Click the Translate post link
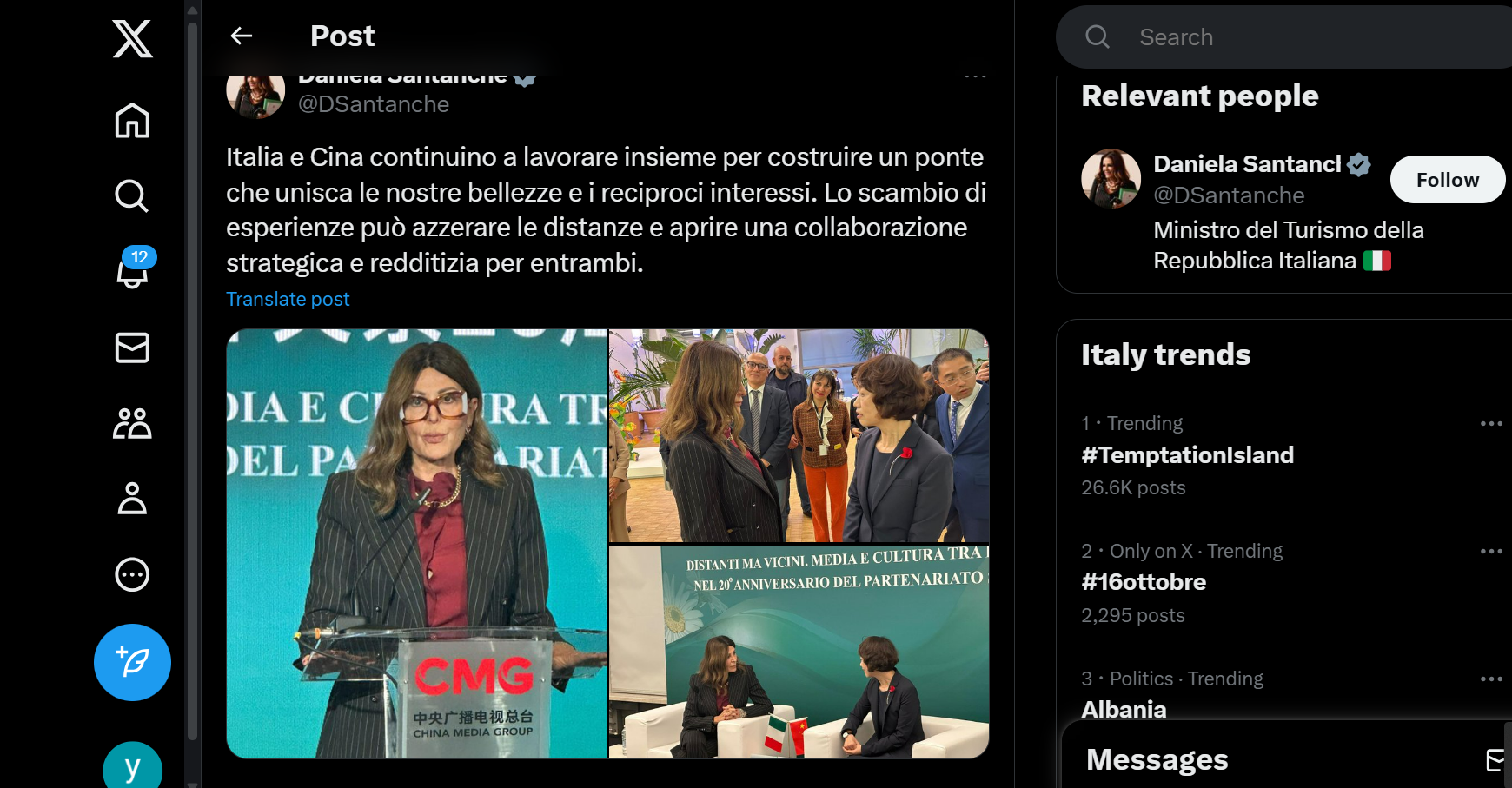This screenshot has width=1512, height=788. [x=288, y=299]
